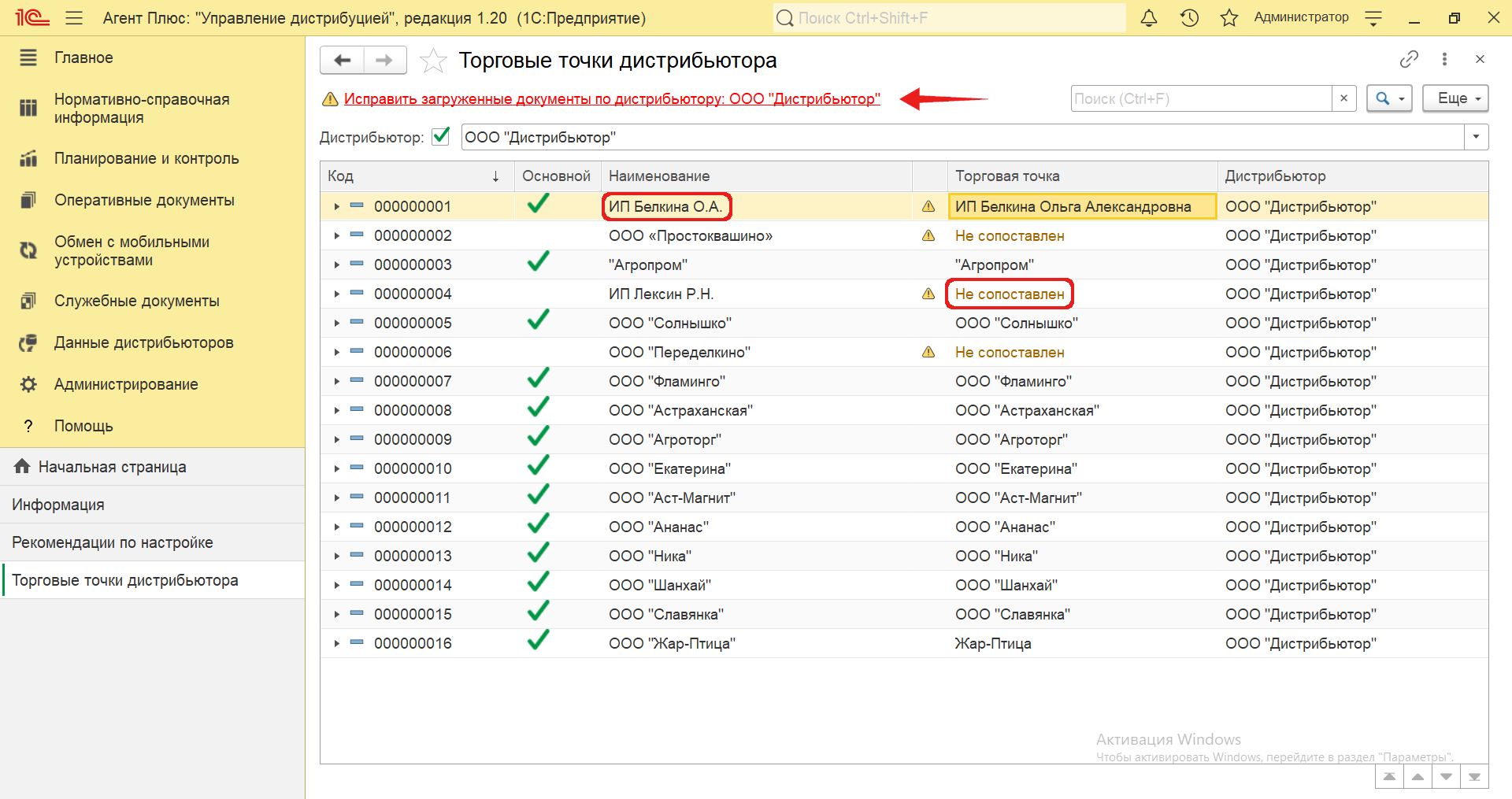Select ИП Белкина Ольга Александровна cell
The image size is (1512, 799).
[x=1083, y=206]
